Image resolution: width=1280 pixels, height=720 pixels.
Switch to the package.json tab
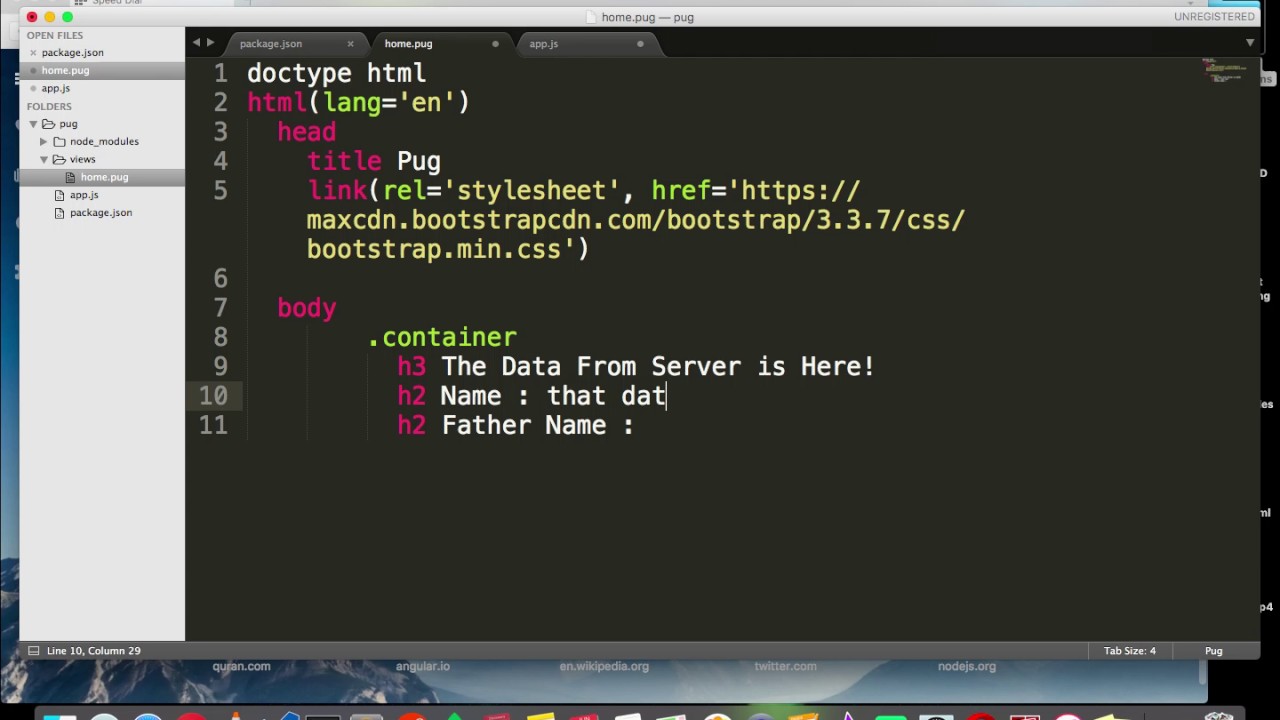[271, 43]
